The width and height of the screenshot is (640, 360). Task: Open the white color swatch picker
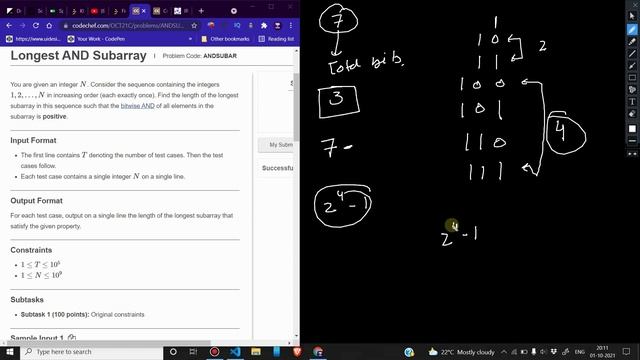pos(632,129)
